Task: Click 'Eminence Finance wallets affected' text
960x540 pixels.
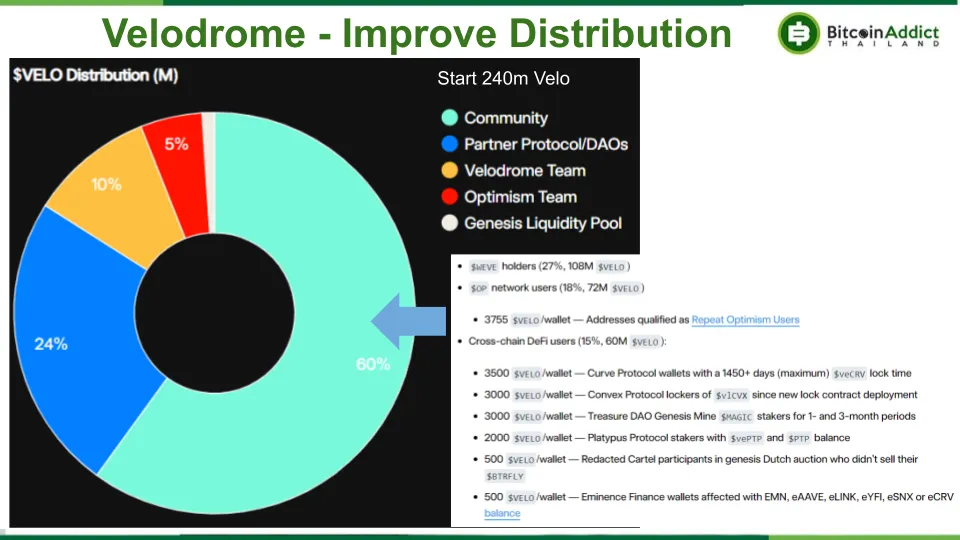Action: 653,497
